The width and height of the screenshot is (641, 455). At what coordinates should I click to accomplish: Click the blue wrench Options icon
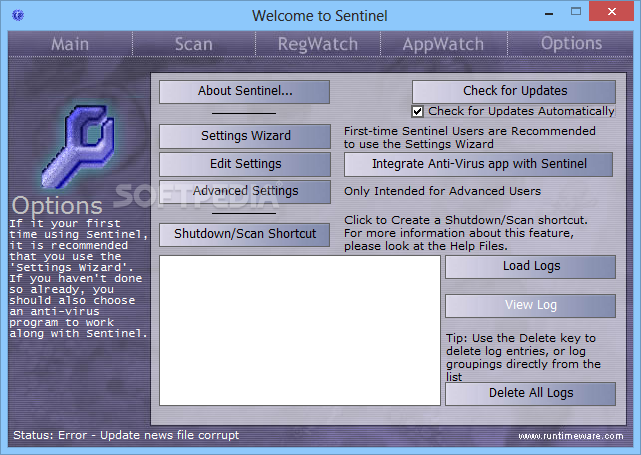pos(78,146)
